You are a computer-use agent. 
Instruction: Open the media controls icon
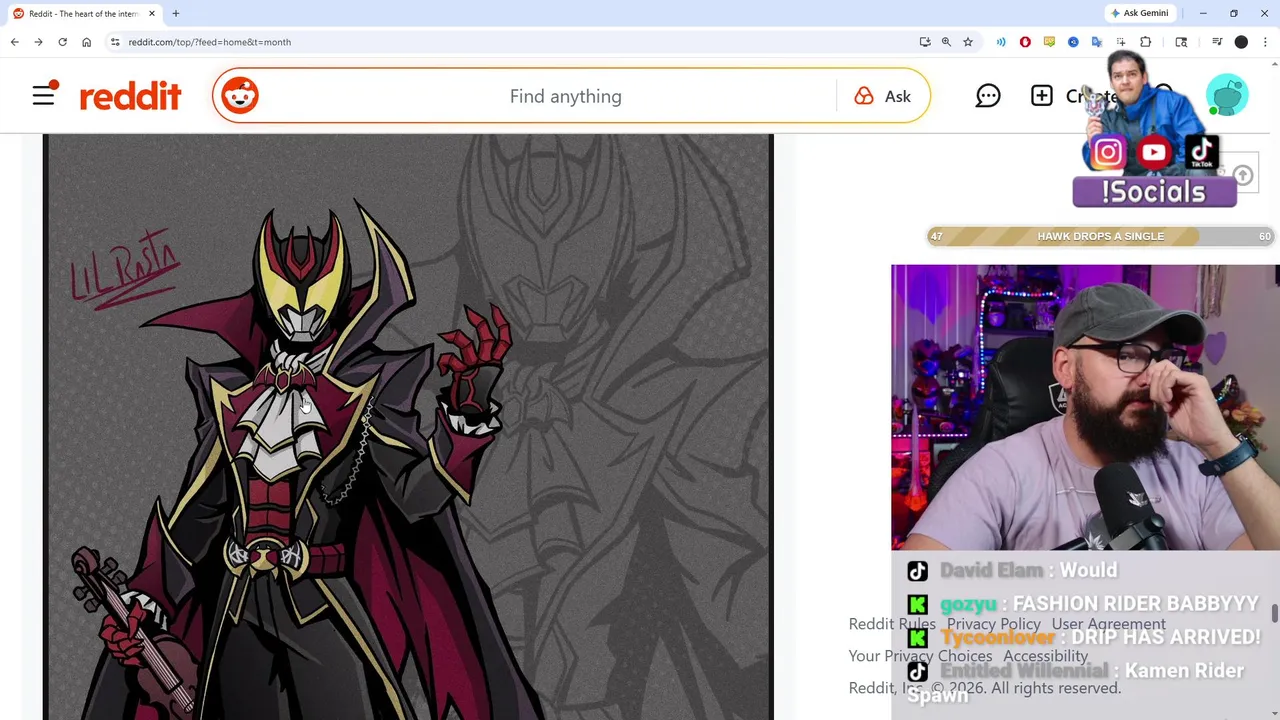tap(1217, 42)
